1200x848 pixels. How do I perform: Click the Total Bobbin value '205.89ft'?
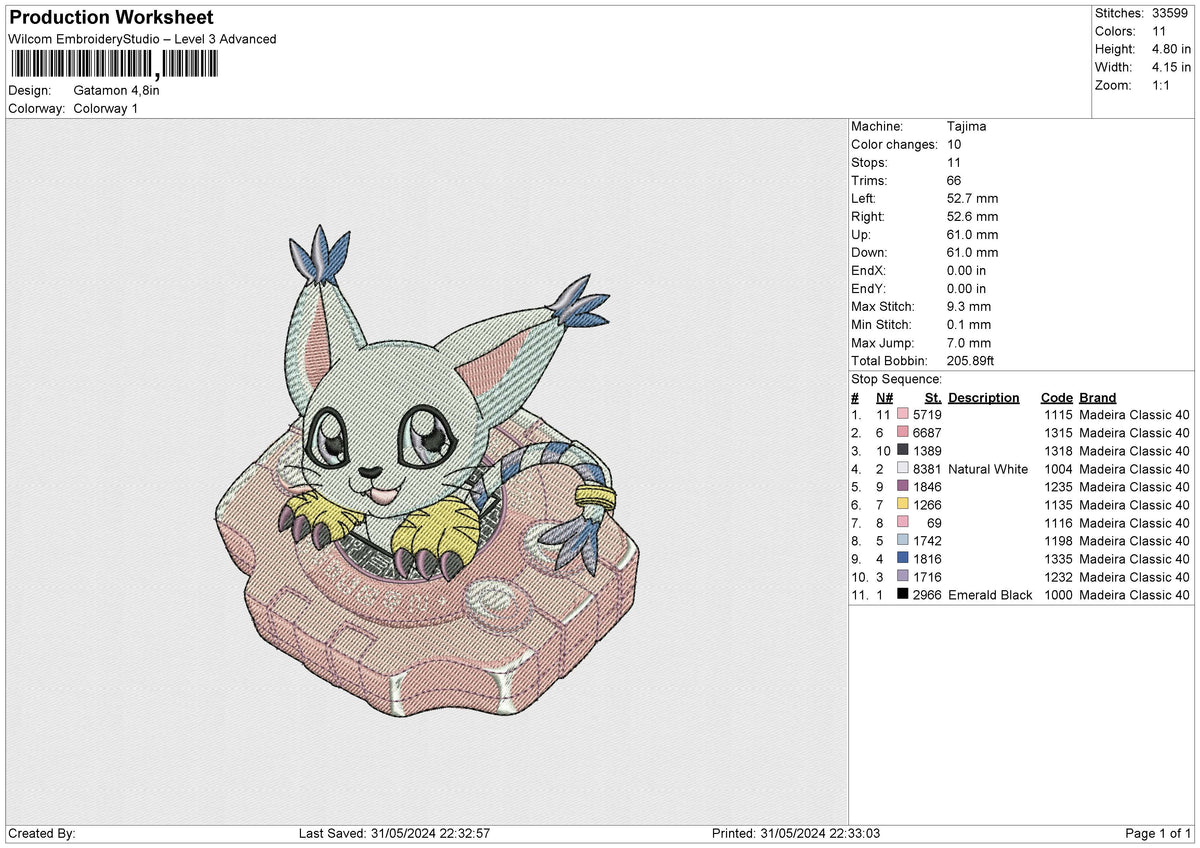(x=970, y=361)
